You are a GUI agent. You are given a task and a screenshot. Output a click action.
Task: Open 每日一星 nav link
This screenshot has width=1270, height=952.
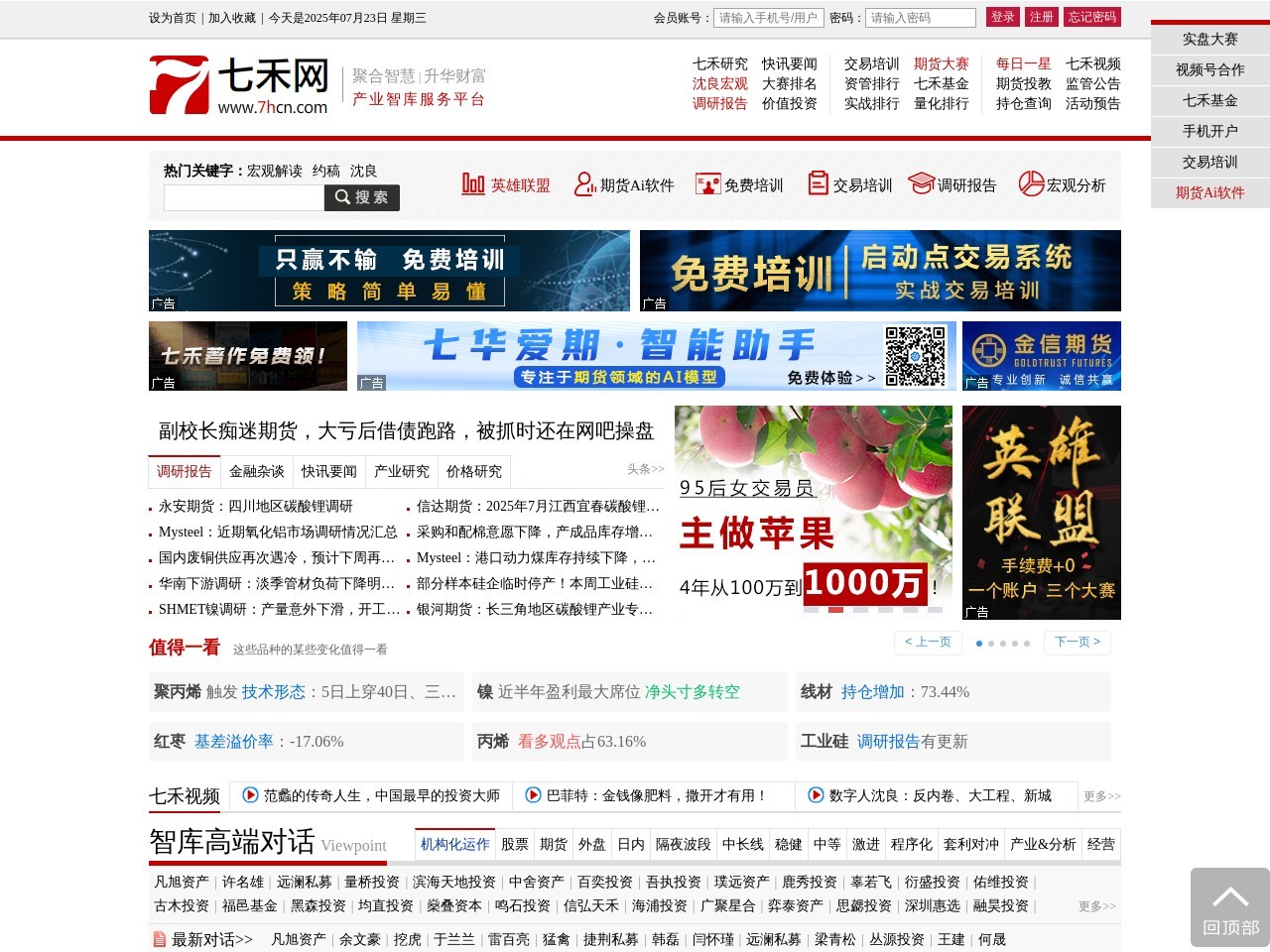point(1024,64)
